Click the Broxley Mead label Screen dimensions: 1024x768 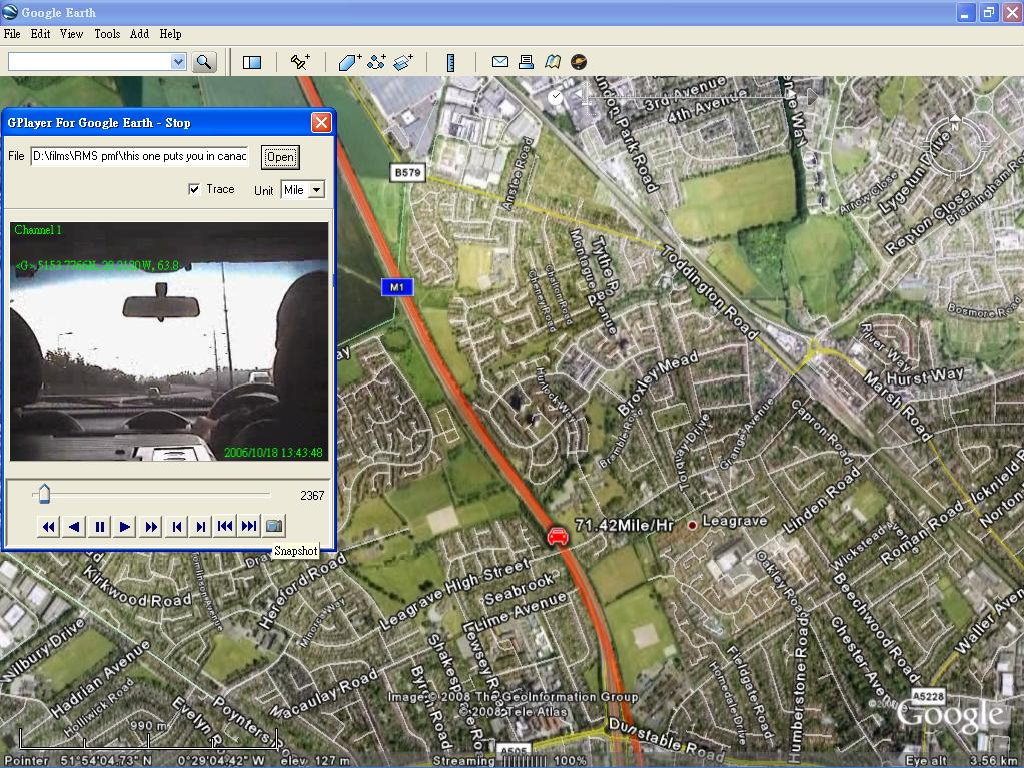click(x=658, y=383)
